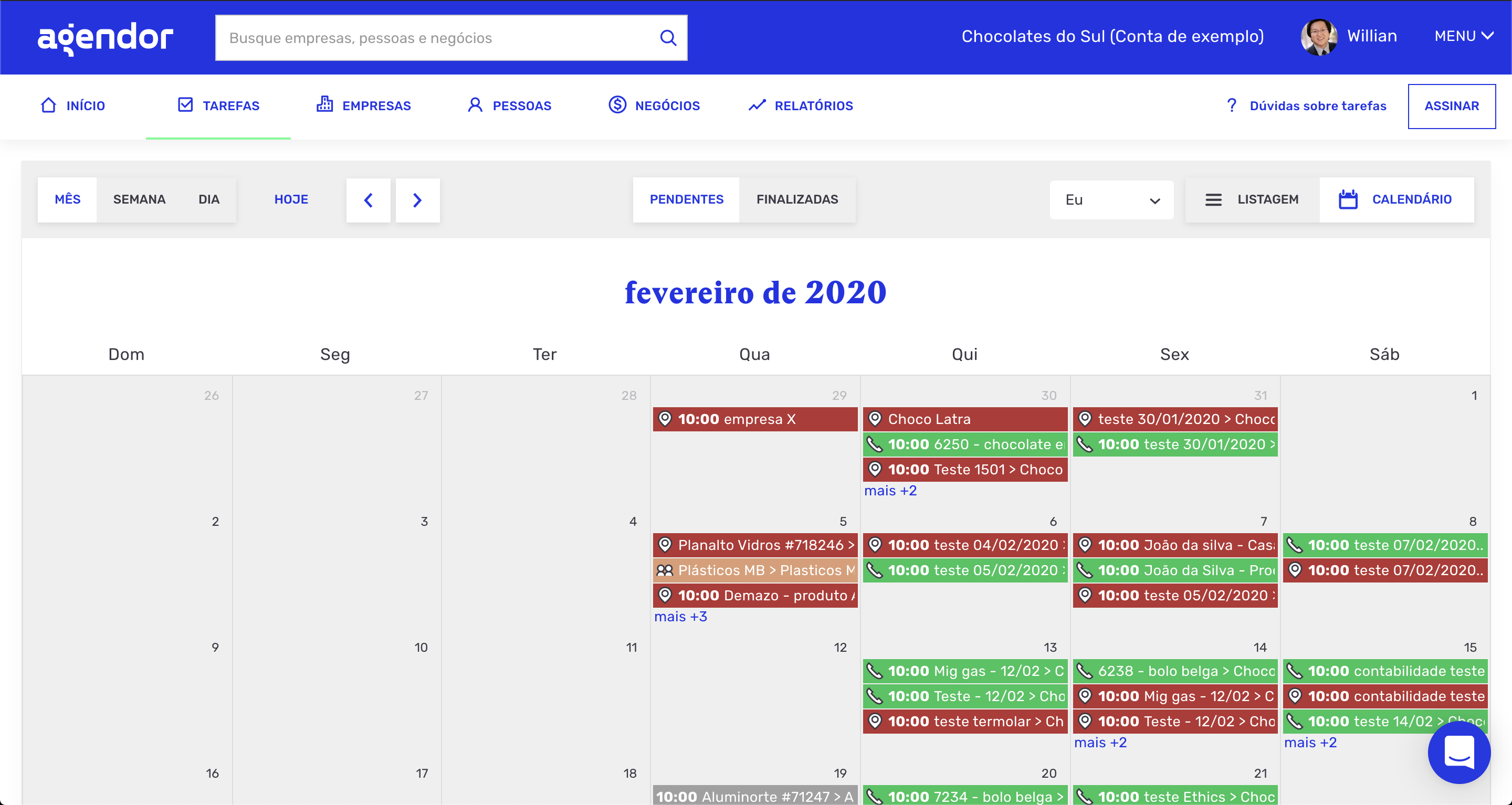Switch calendar to MÊS view
This screenshot has width=1512, height=805.
[x=68, y=199]
